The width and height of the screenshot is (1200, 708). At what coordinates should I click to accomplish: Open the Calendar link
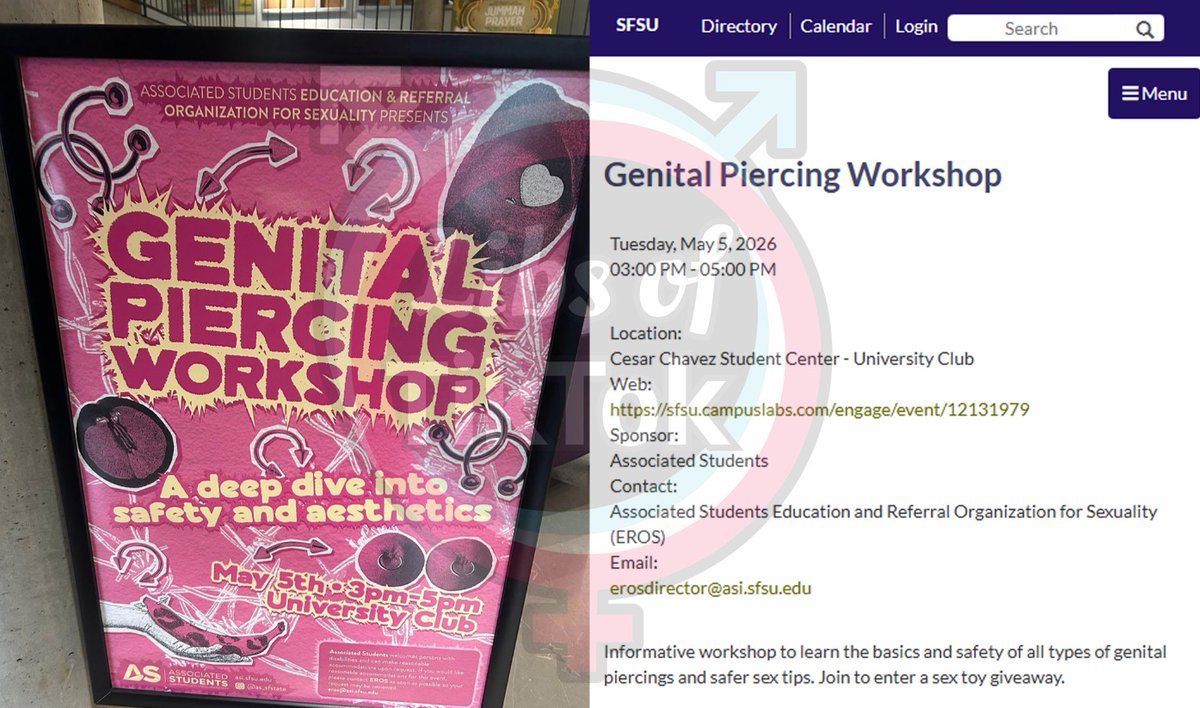pyautogui.click(x=836, y=26)
